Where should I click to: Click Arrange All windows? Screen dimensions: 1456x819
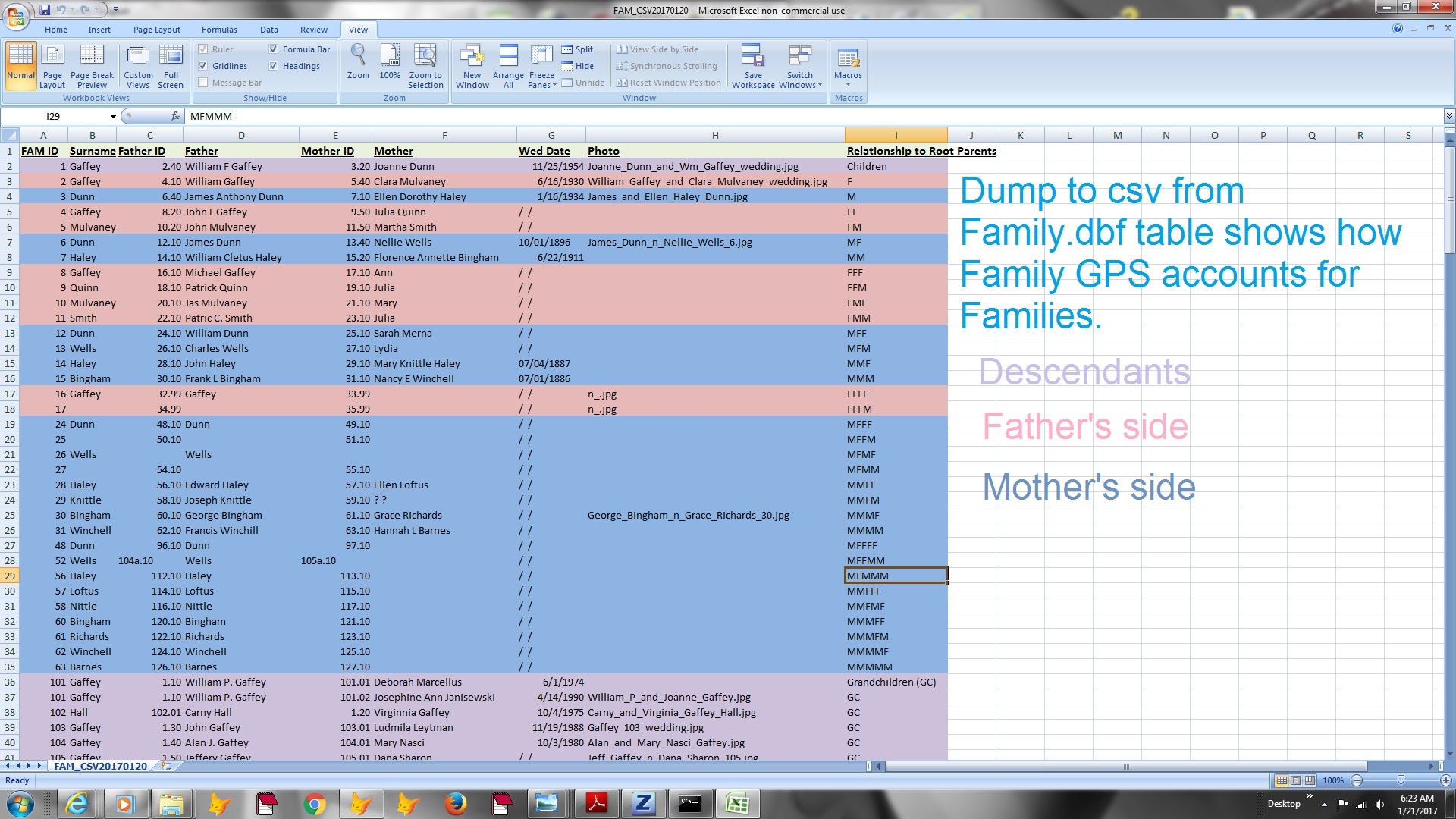508,66
